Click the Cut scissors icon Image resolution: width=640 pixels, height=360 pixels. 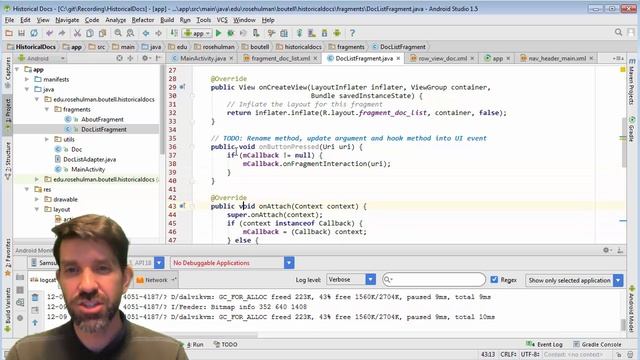77,33
